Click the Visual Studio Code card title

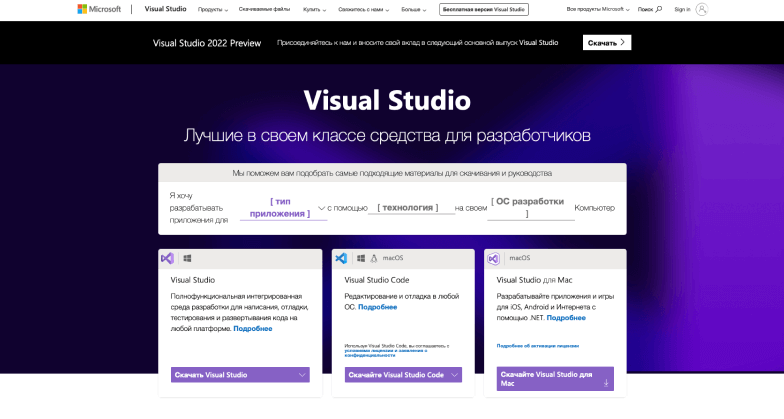pyautogui.click(x=376, y=280)
